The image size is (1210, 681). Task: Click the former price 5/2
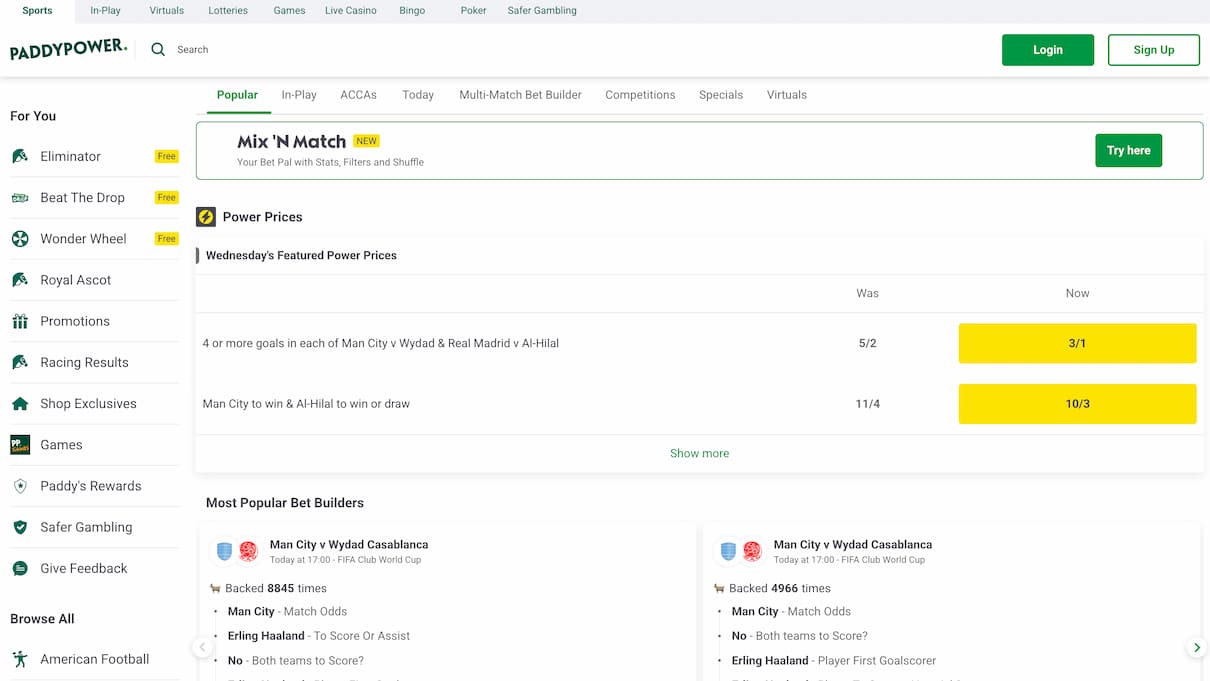[867, 343]
